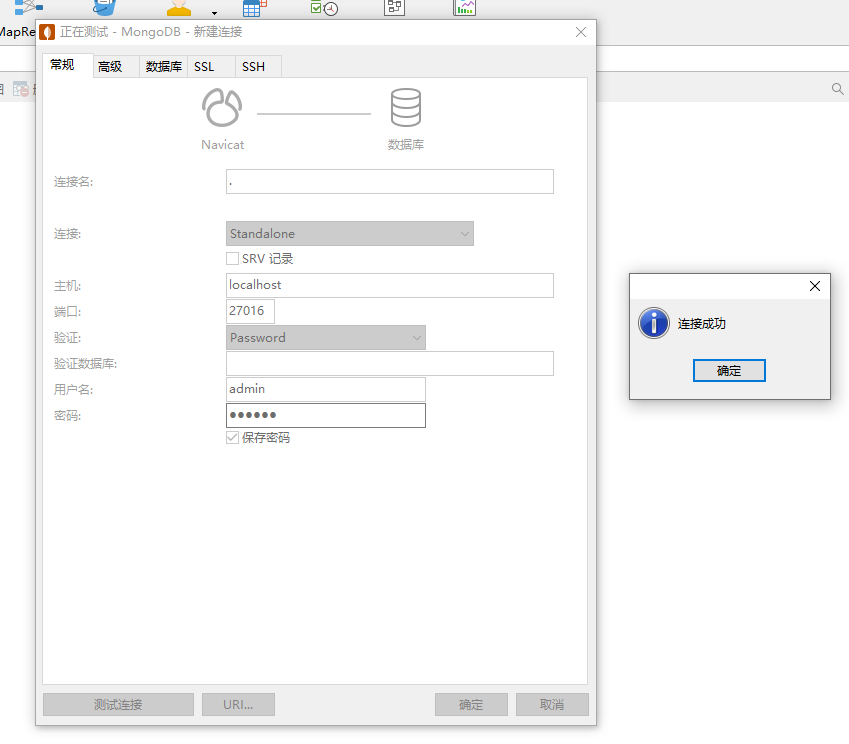Image resolution: width=849 pixels, height=744 pixels.
Task: Click the 主机: label
Action: 68,286
